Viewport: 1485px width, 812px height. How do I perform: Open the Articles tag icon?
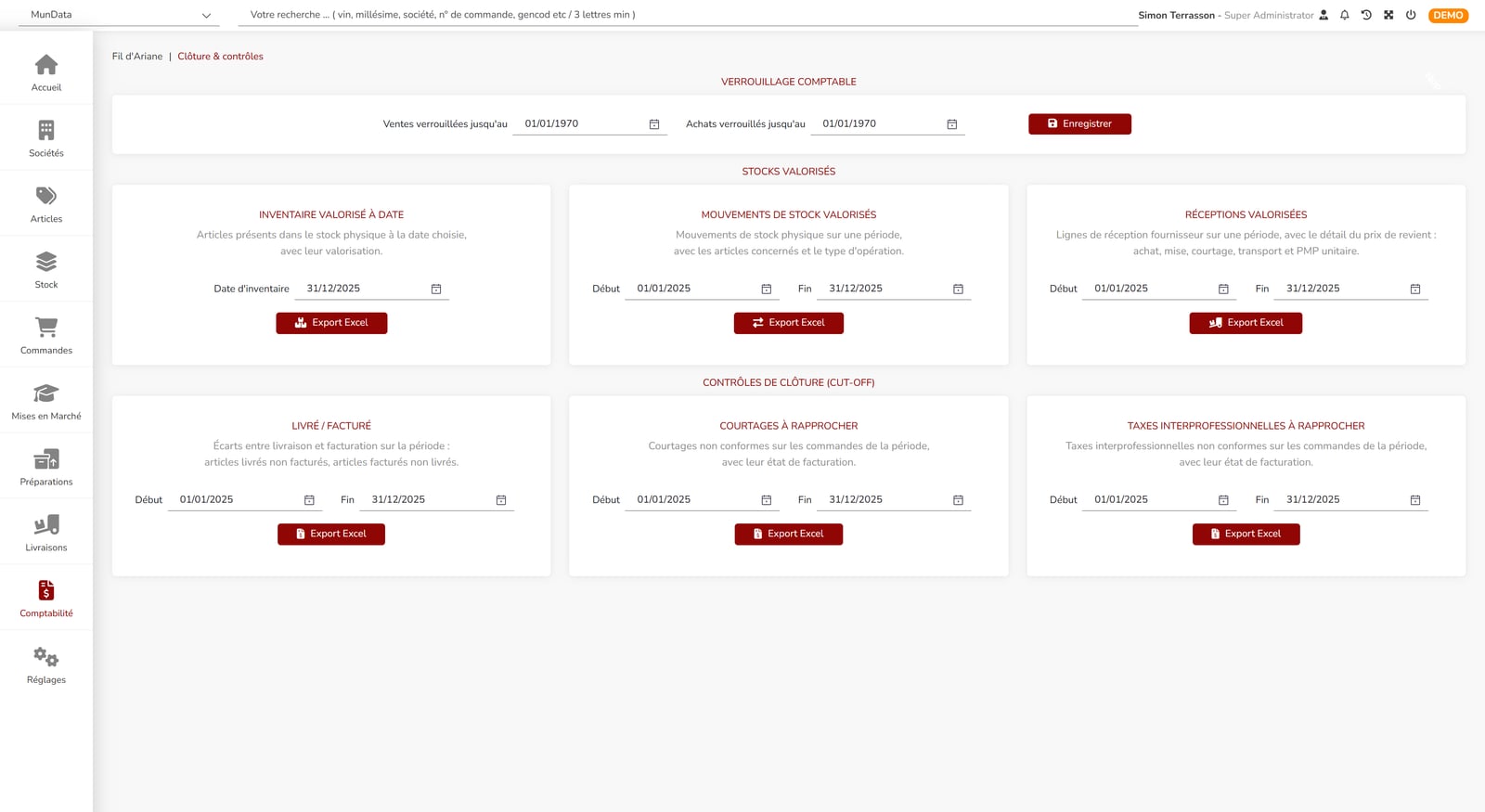46,196
